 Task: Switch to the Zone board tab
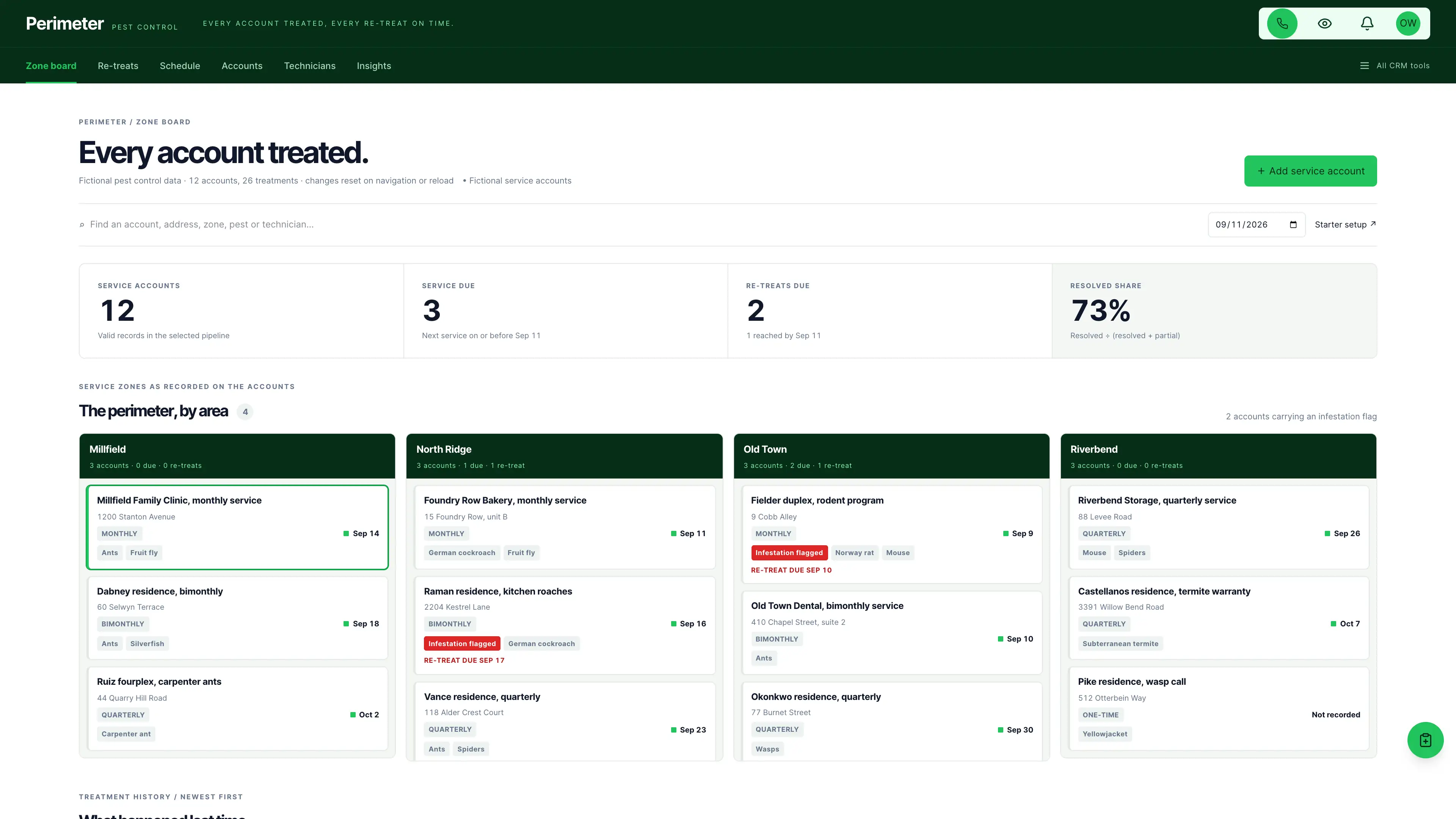(51, 66)
